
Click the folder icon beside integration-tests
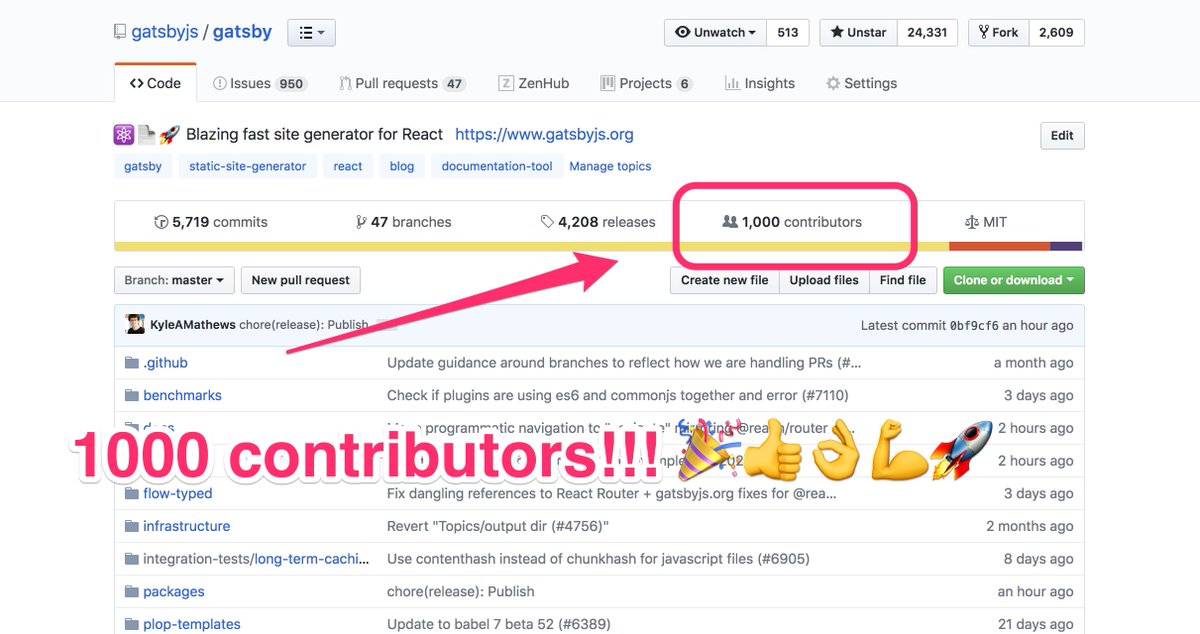tap(131, 559)
